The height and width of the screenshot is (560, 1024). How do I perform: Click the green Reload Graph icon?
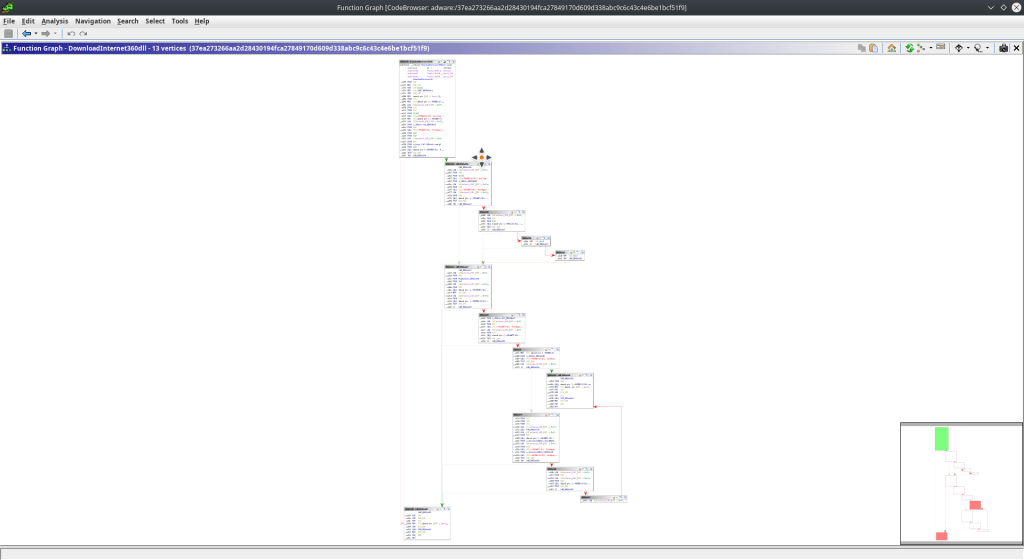click(x=909, y=48)
